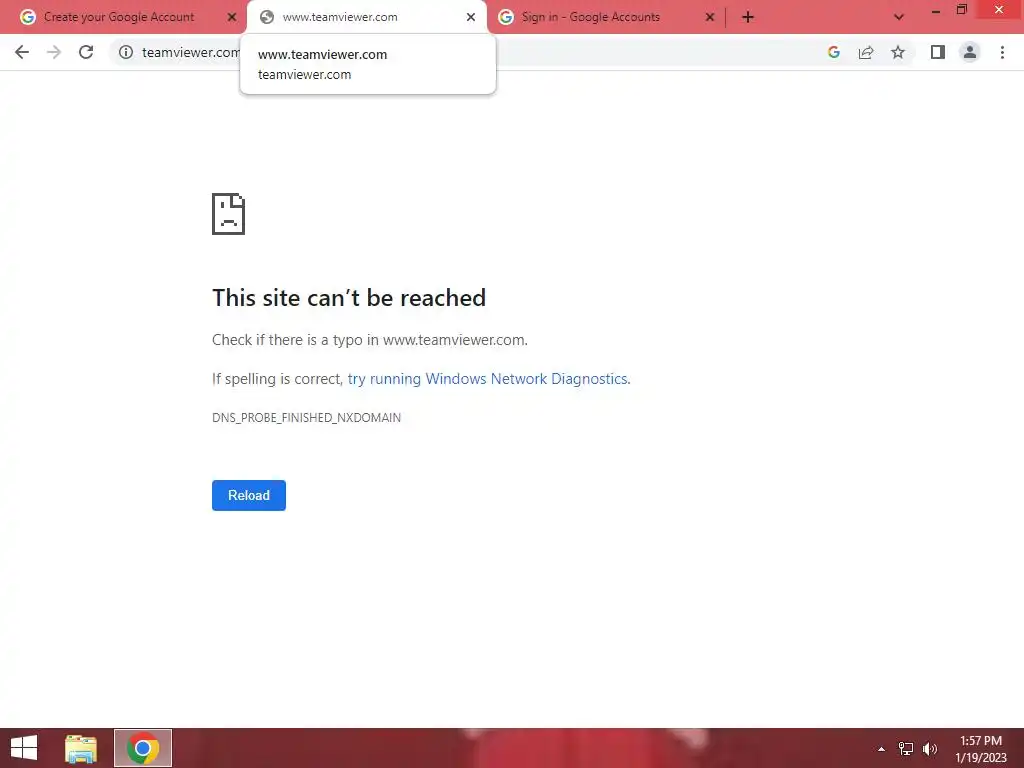Go back using the browser back arrow
Viewport: 1024px width, 768px height.
(x=22, y=52)
